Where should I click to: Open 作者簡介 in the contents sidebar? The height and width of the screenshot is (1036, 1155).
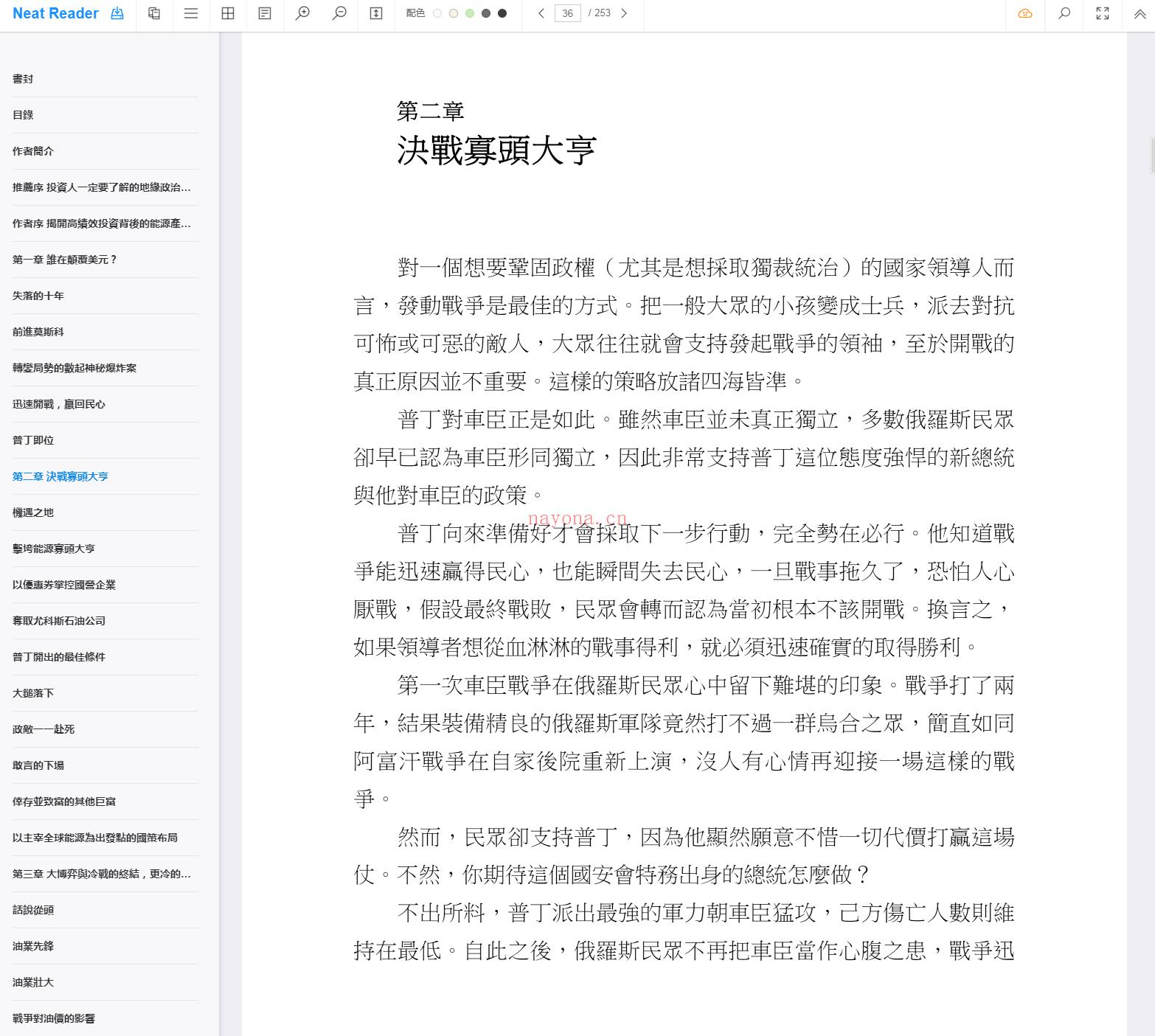[33, 151]
